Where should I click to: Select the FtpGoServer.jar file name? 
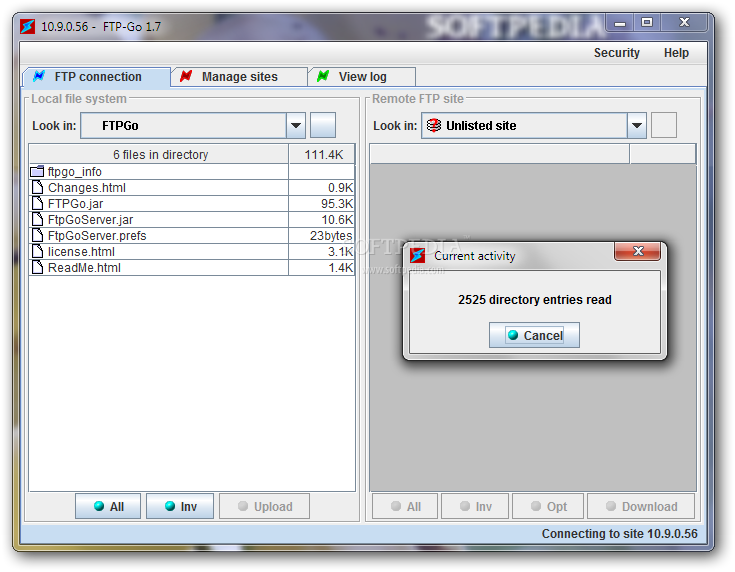(90, 219)
